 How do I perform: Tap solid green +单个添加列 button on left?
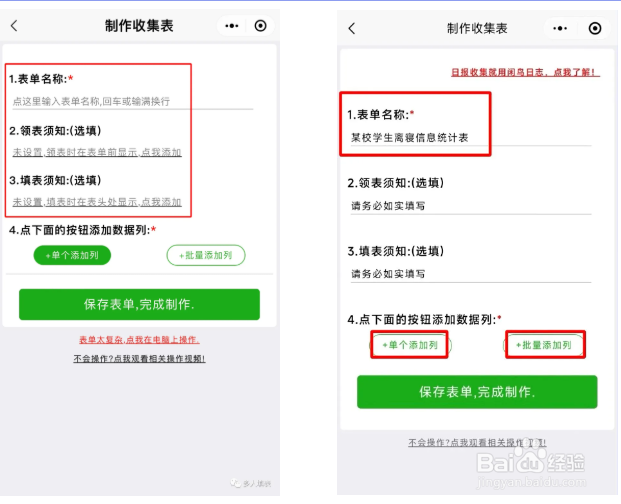[72, 255]
